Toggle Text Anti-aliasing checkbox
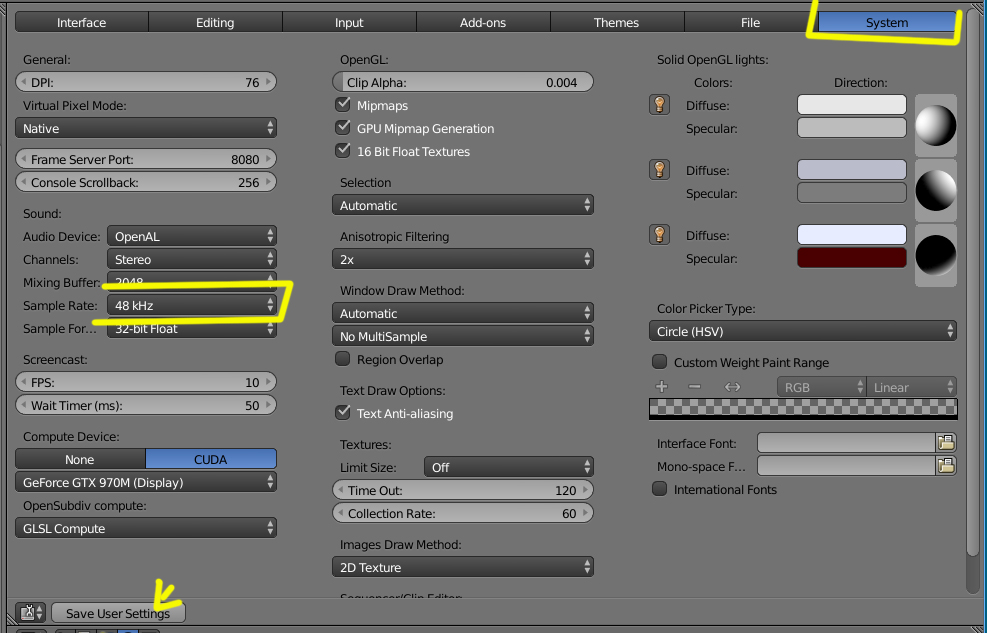Viewport: 987px width, 633px height. 343,412
